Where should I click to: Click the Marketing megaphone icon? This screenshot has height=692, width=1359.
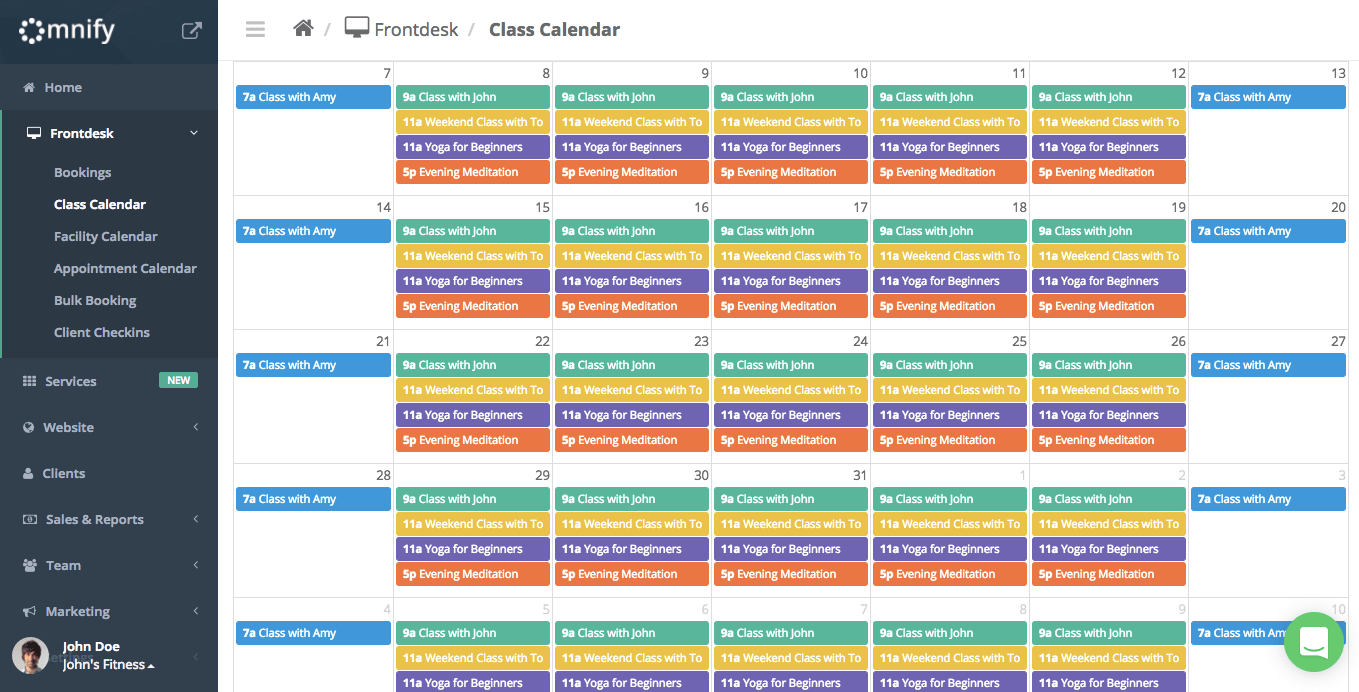pos(28,612)
